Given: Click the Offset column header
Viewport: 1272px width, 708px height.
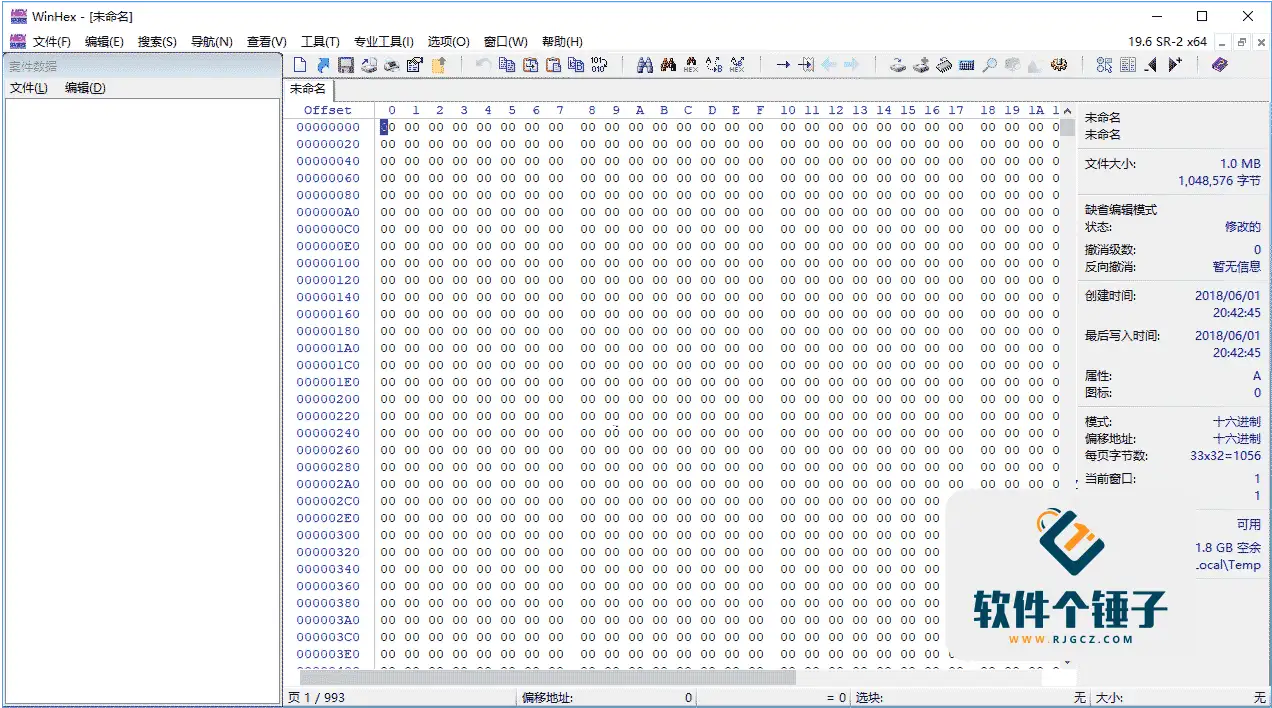Looking at the screenshot, I should (x=328, y=110).
